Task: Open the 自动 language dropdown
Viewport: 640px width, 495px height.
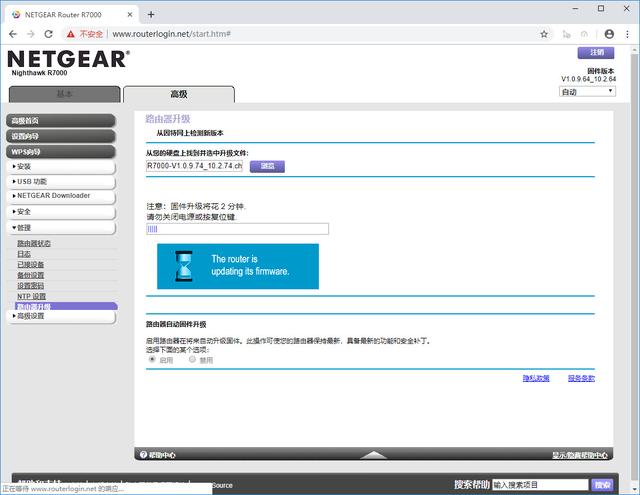Action: coord(587,92)
